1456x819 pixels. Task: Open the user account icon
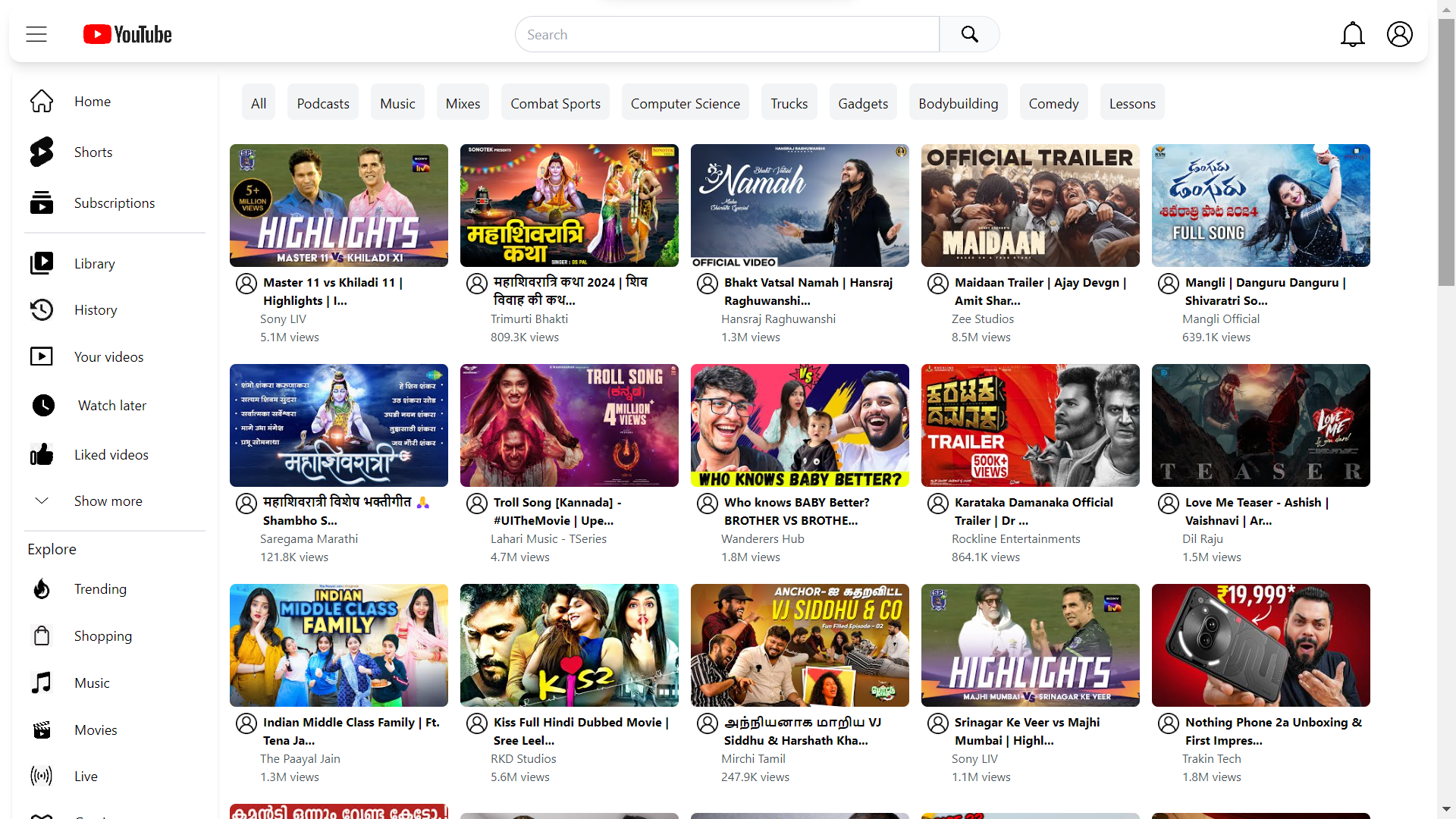(x=1399, y=34)
